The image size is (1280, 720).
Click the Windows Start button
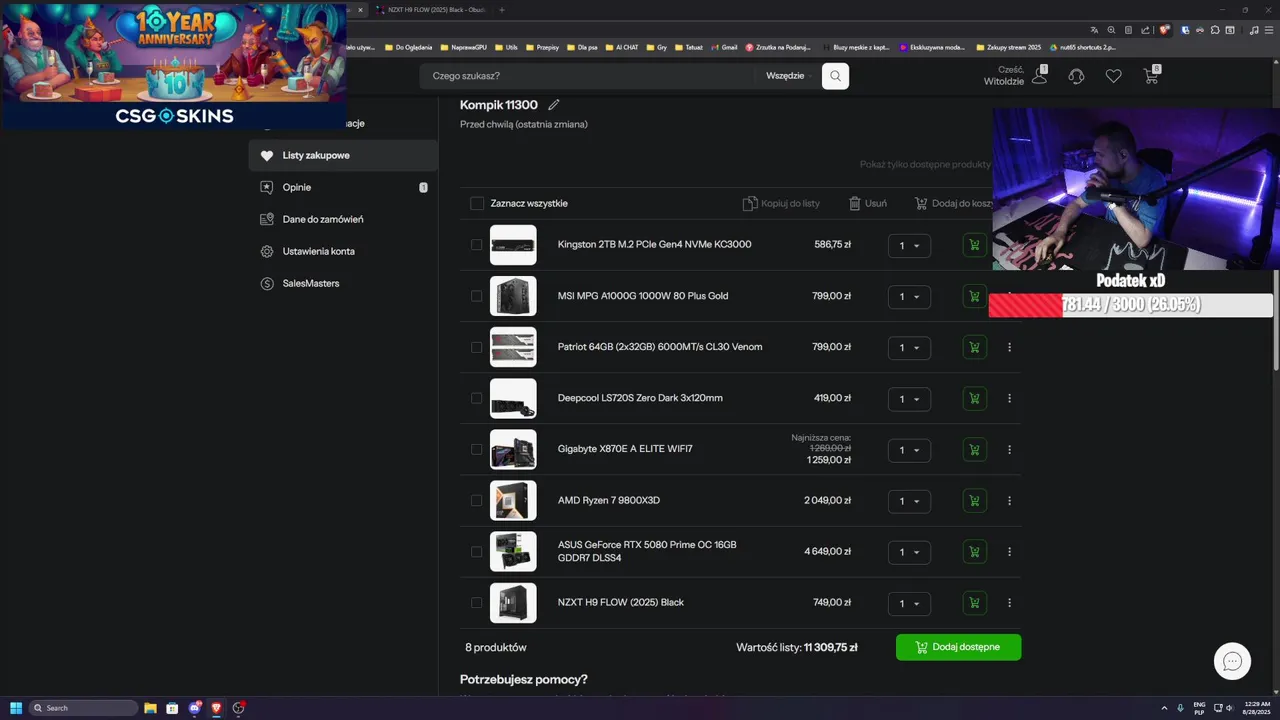16,708
